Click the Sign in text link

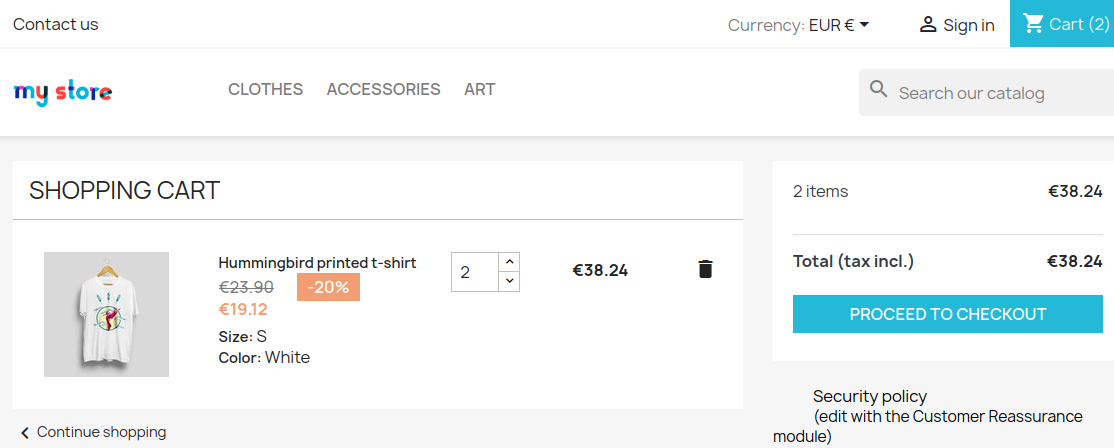[x=968, y=25]
